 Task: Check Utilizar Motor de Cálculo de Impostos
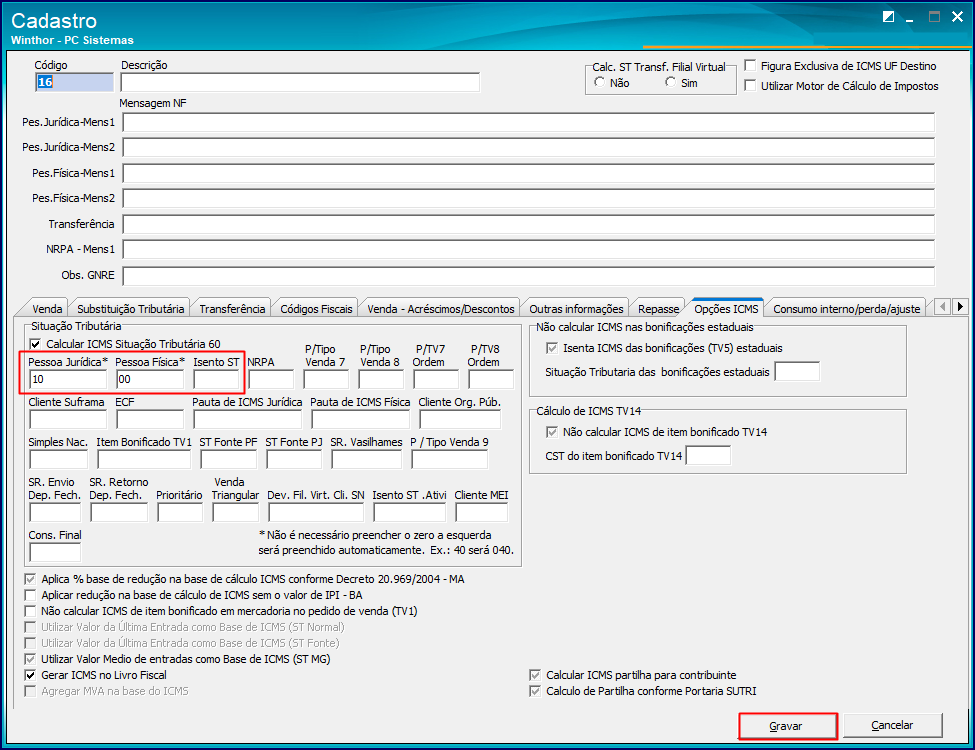pyautogui.click(x=751, y=85)
